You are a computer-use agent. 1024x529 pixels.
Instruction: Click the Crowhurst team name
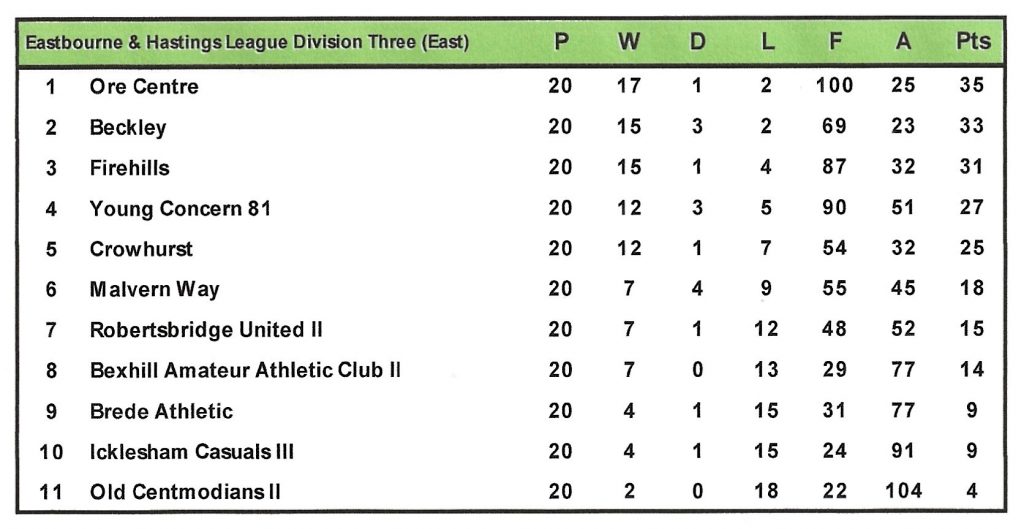point(142,249)
